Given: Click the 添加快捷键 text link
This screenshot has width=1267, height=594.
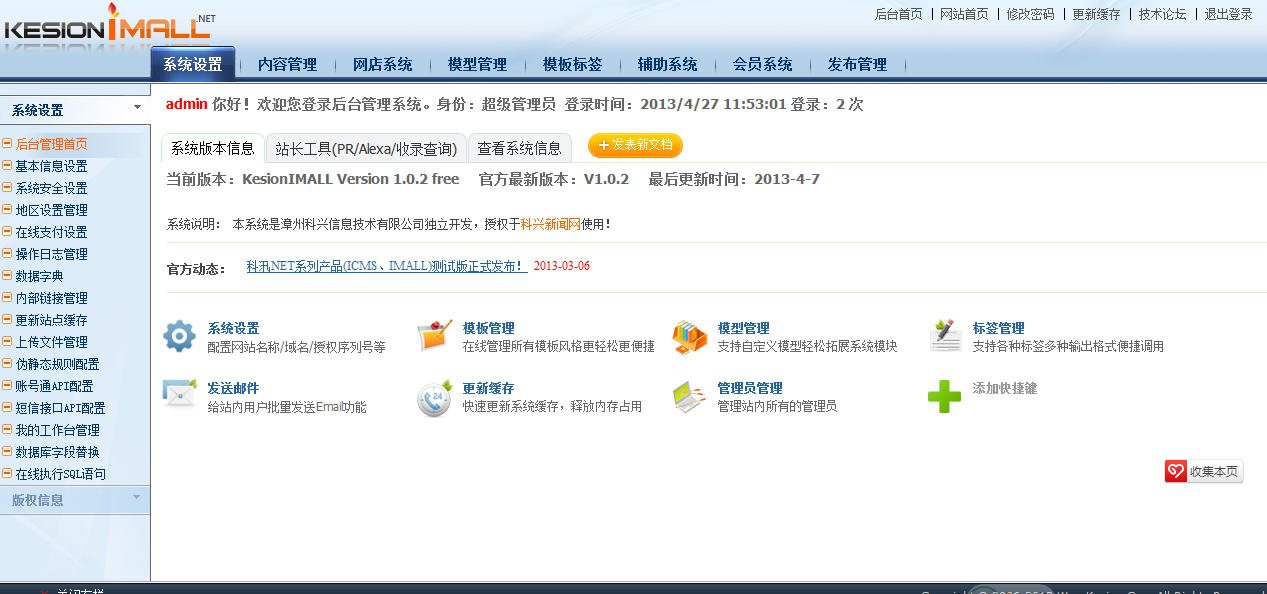Looking at the screenshot, I should (1004, 388).
